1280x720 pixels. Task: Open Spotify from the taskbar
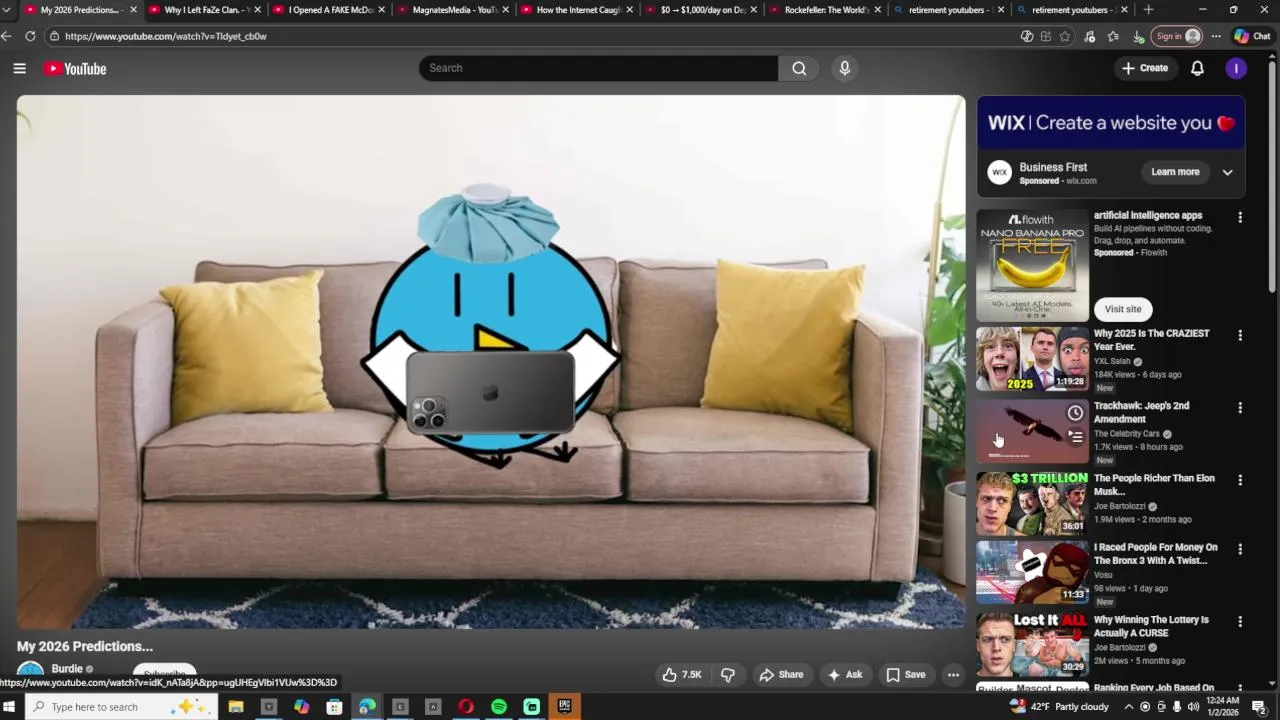coord(499,707)
